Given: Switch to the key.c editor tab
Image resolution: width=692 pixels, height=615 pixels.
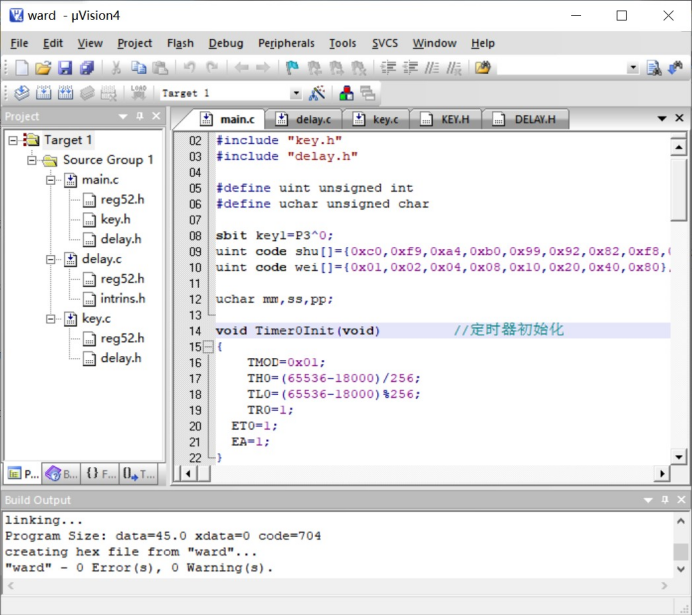Looking at the screenshot, I should 376,119.
